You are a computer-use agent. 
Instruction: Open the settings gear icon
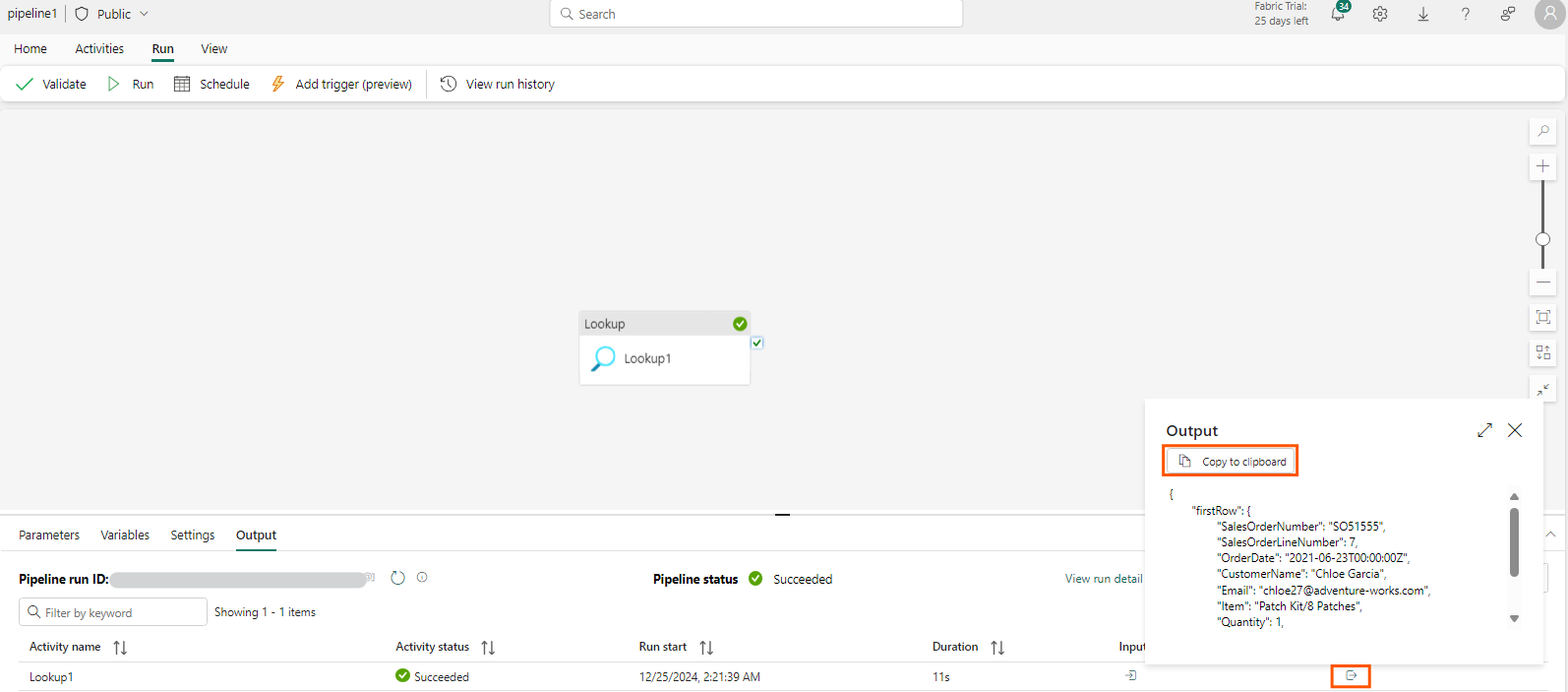[x=1380, y=14]
